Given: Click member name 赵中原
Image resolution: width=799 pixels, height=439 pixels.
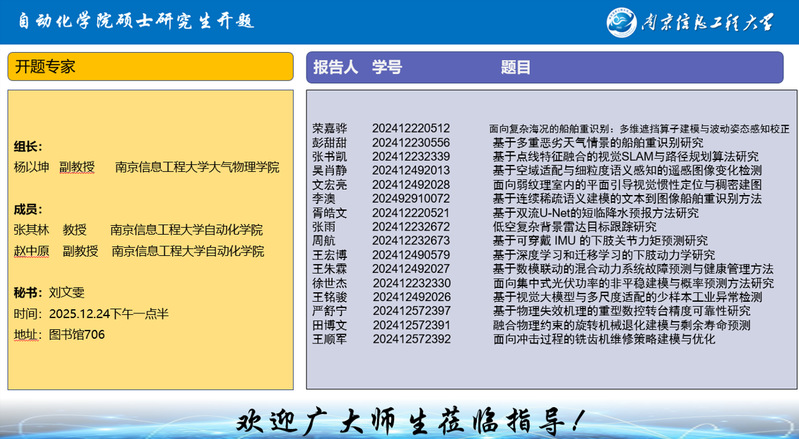Looking at the screenshot, I should 31,251.
